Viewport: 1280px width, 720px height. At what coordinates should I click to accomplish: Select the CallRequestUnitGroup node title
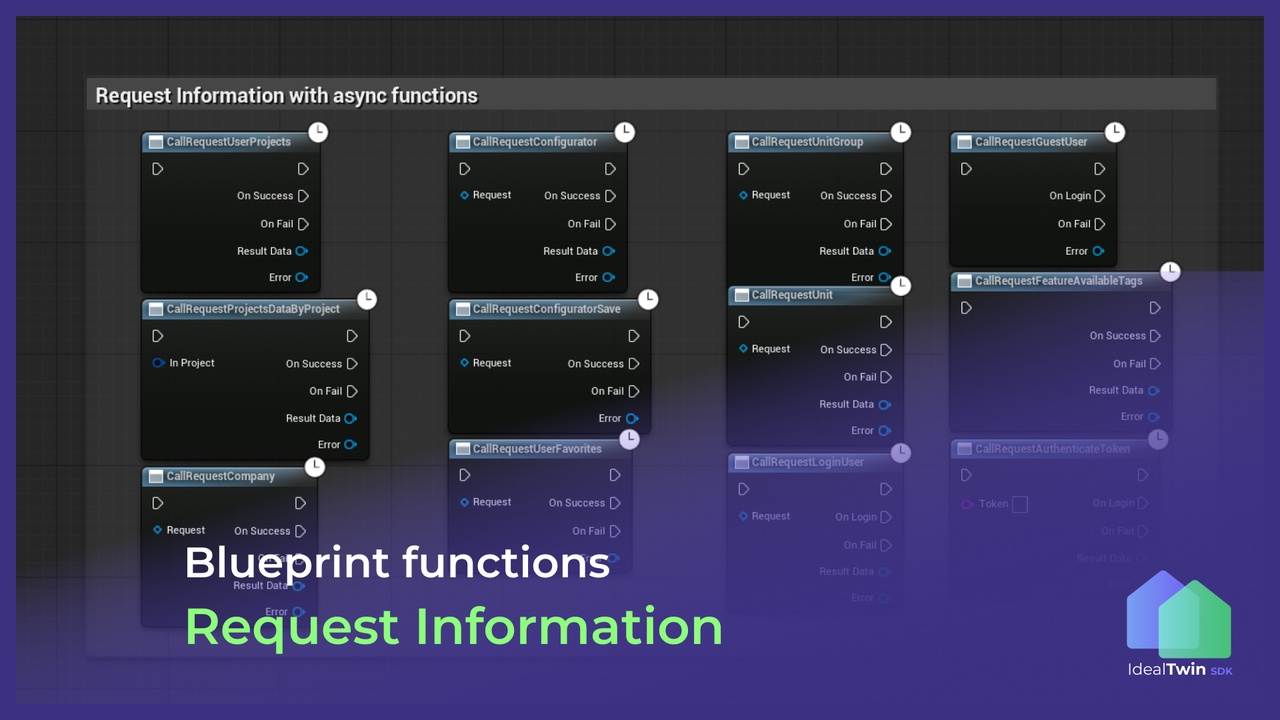click(807, 142)
